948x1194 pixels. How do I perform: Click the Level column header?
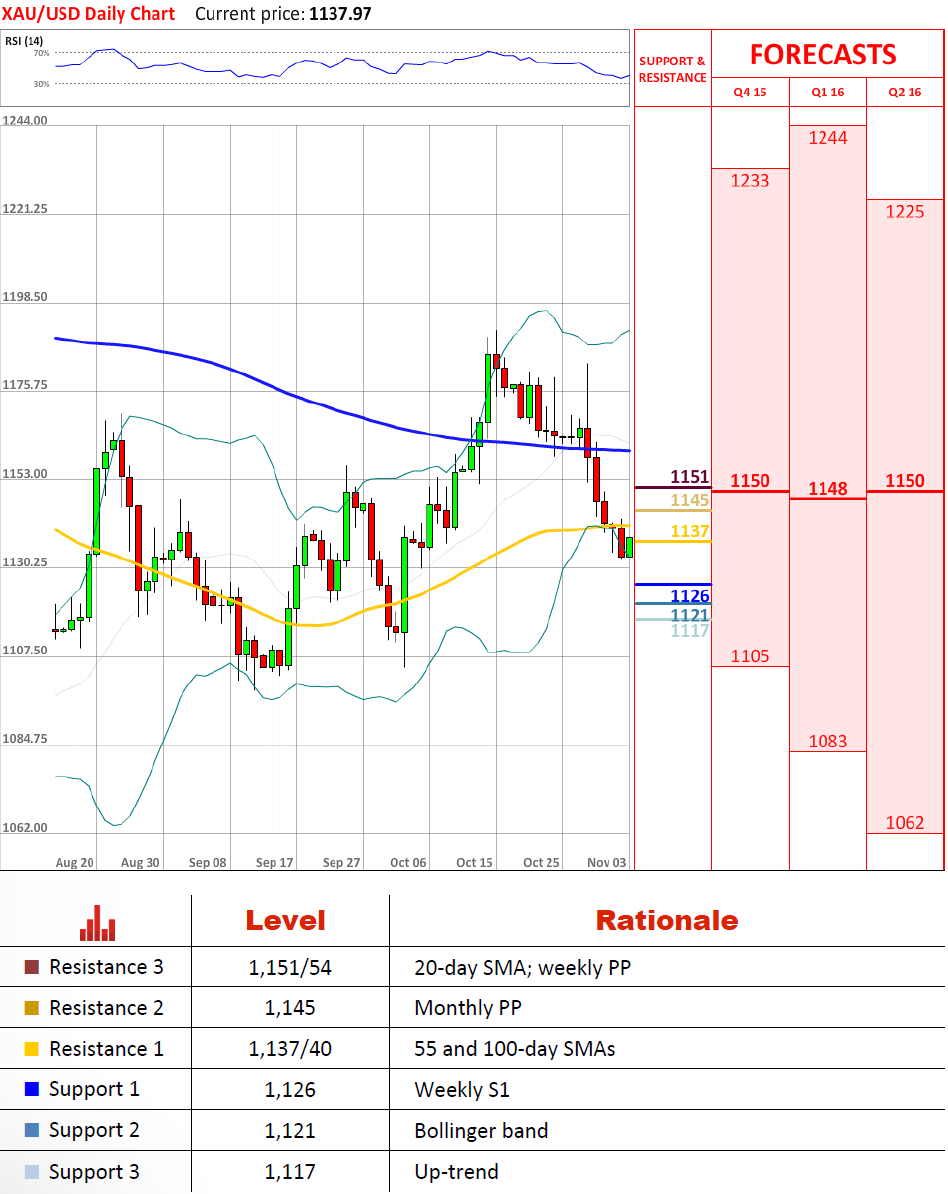286,920
